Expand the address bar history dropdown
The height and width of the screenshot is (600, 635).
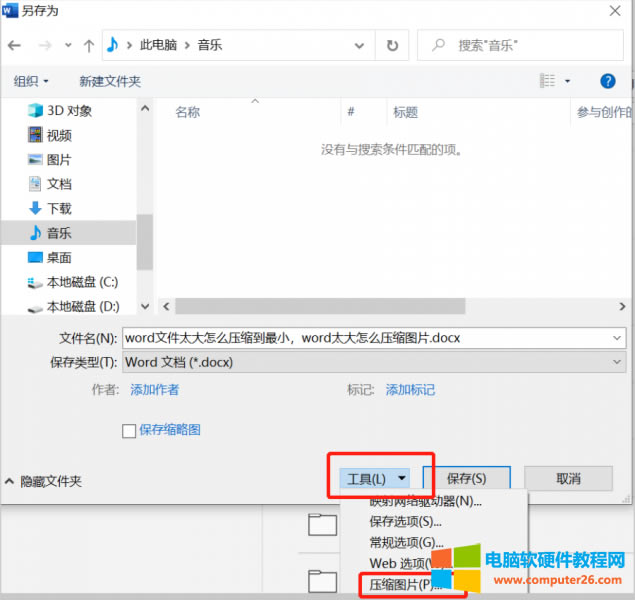(x=363, y=46)
